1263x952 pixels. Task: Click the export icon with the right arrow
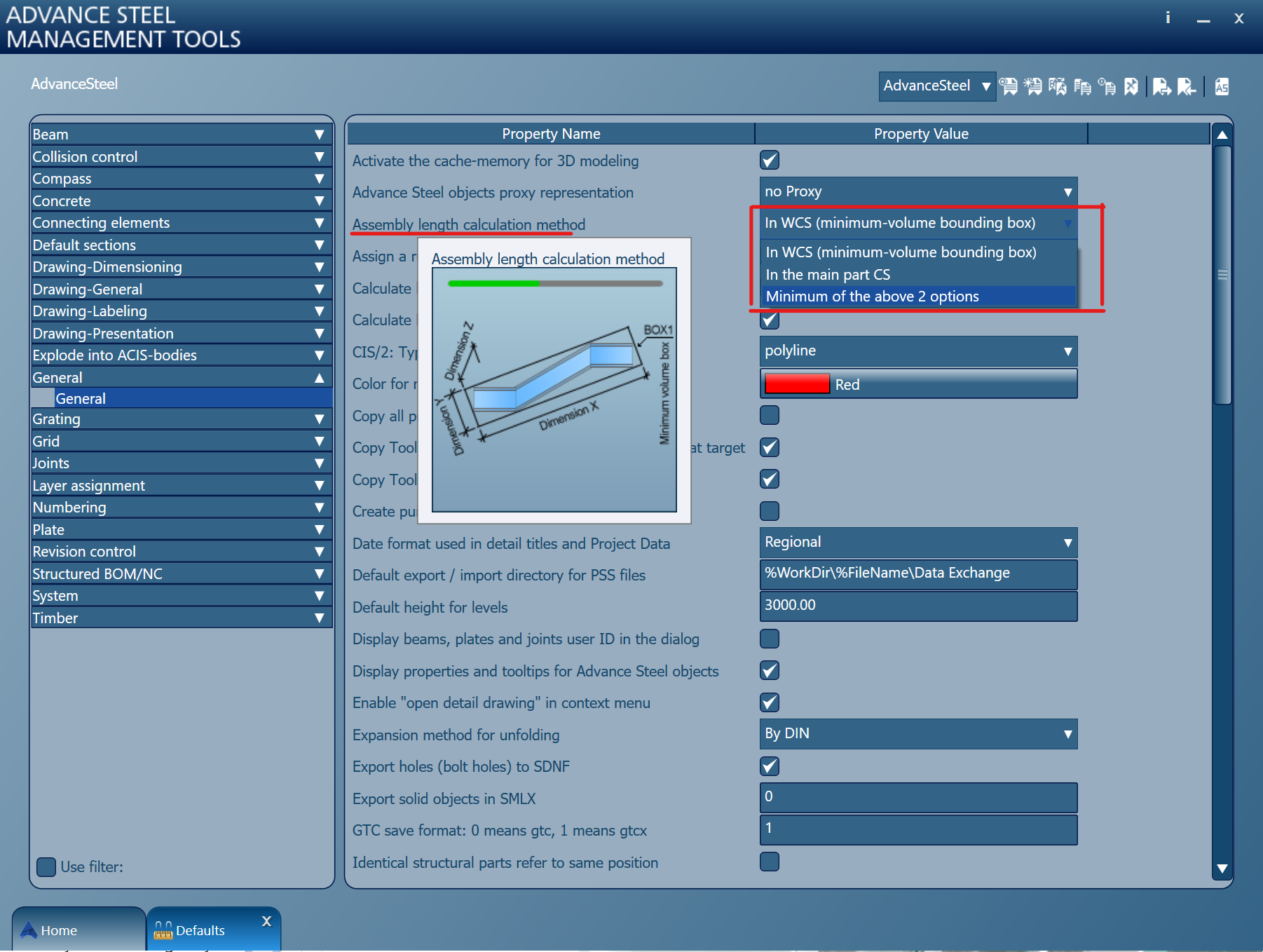1161,86
